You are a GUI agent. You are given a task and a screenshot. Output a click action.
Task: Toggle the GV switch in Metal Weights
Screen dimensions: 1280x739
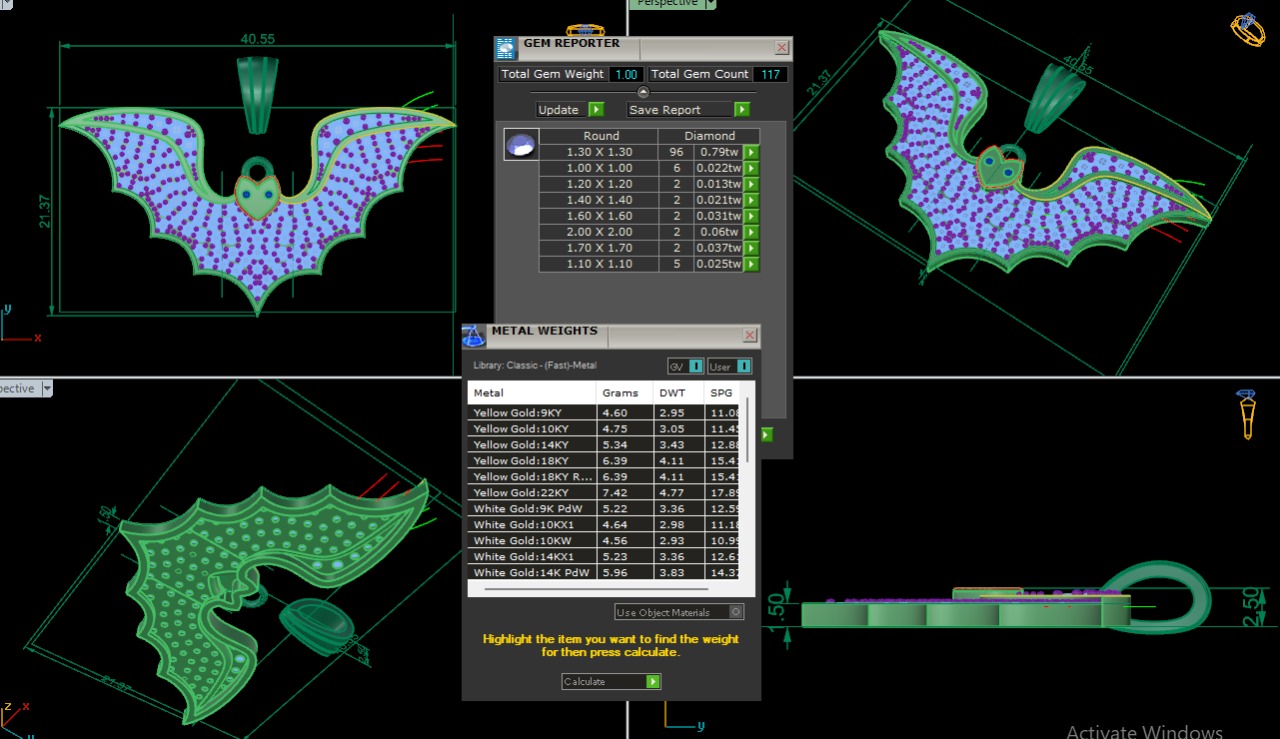pyautogui.click(x=696, y=366)
